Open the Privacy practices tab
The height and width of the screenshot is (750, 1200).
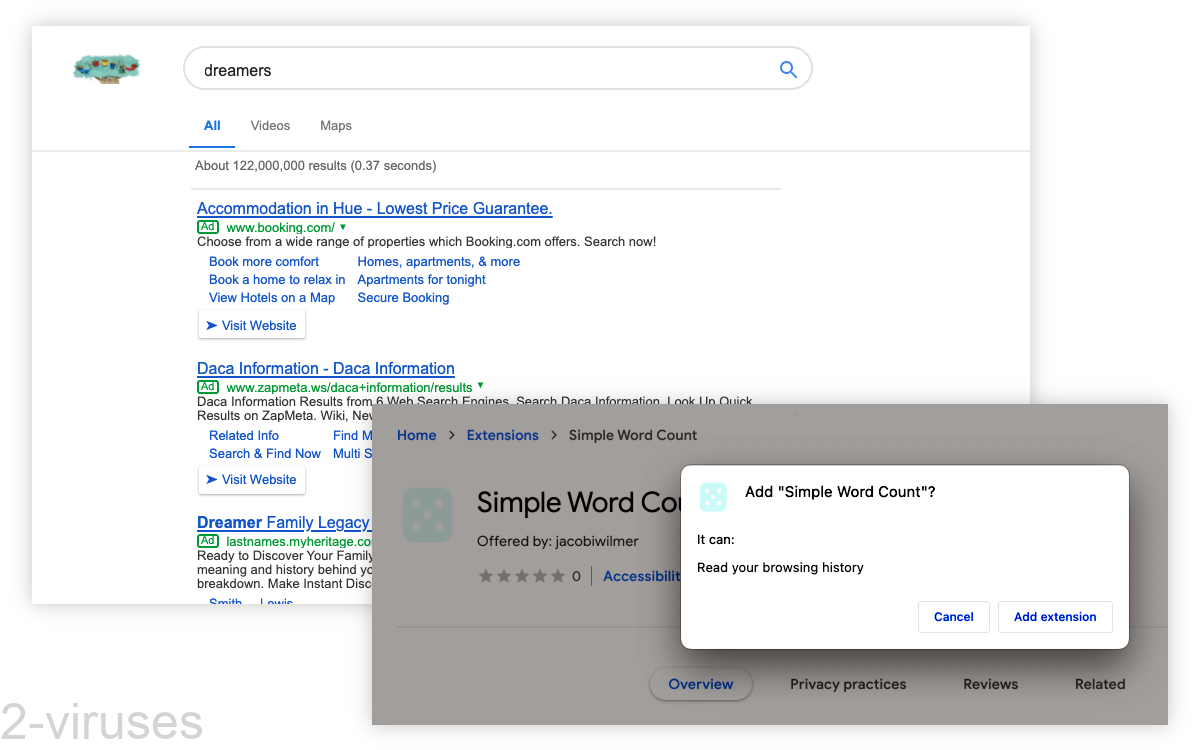pos(848,684)
